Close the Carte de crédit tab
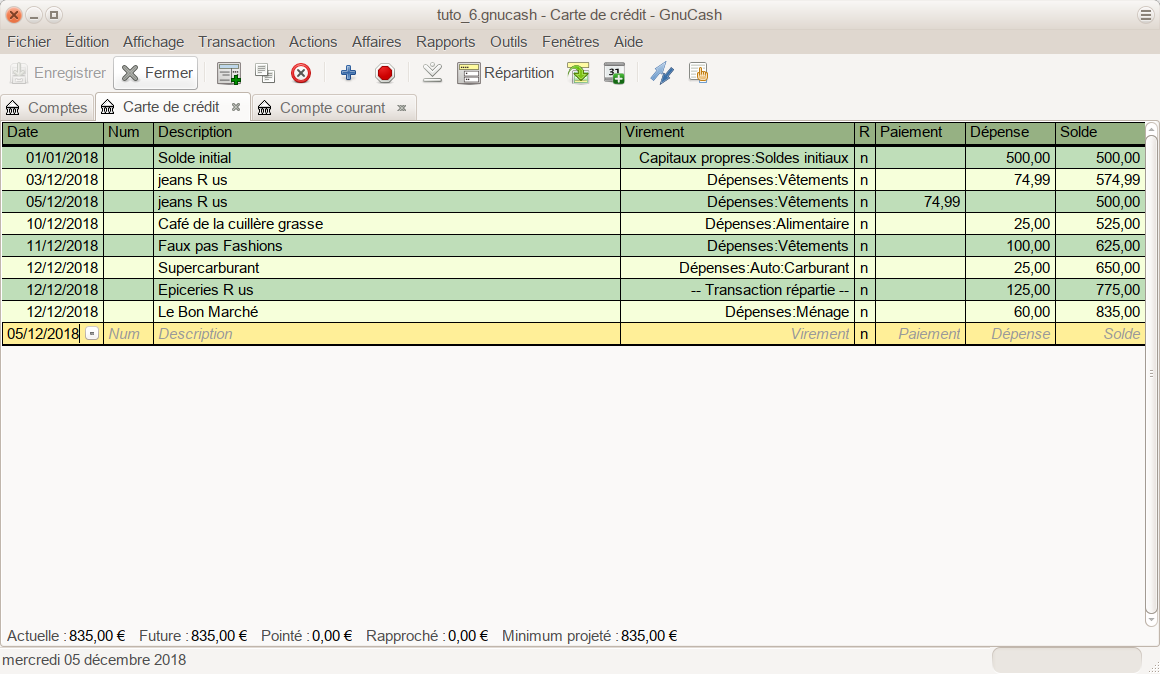Screen dimensions: 1160x674 pos(236,107)
